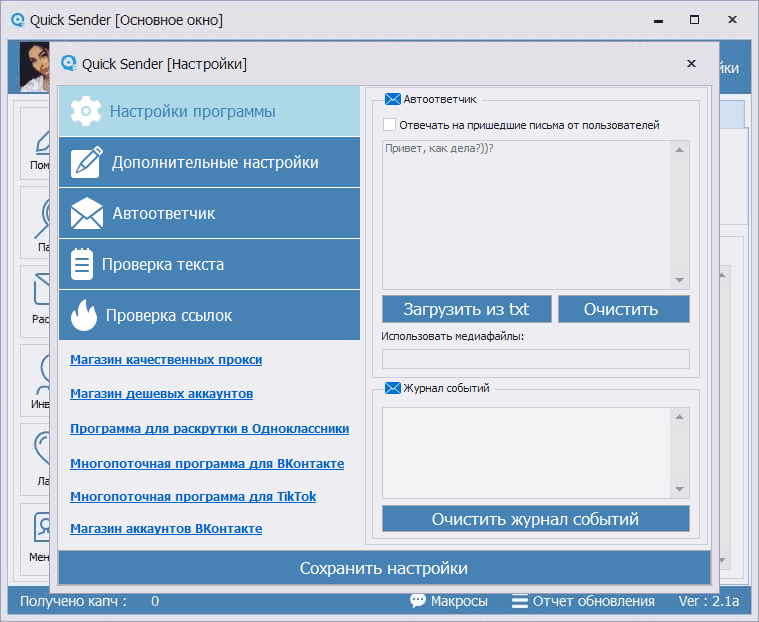Open Многопоточная программа для ВКонтакте link
This screenshot has width=759, height=622.
[x=207, y=463]
